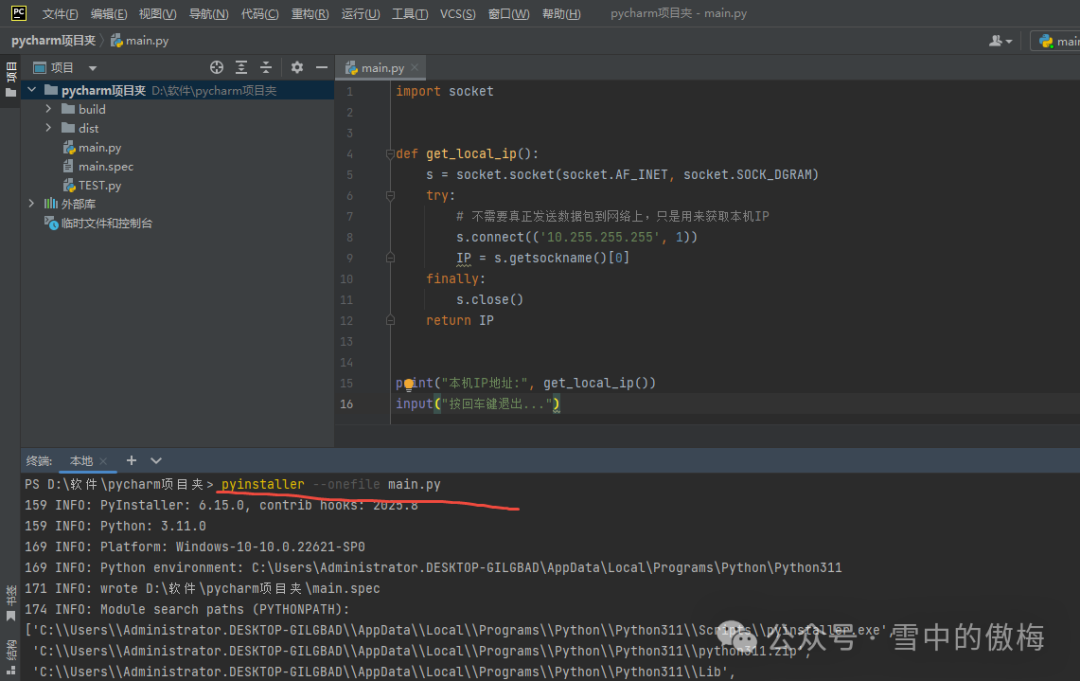The width and height of the screenshot is (1080, 681).
Task: Collapse the def get_local_ip fold marker
Action: tap(390, 154)
